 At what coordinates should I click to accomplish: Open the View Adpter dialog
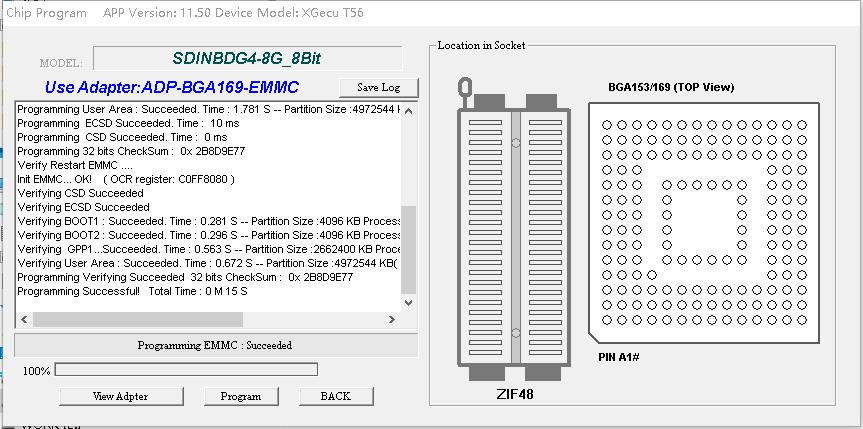(120, 396)
